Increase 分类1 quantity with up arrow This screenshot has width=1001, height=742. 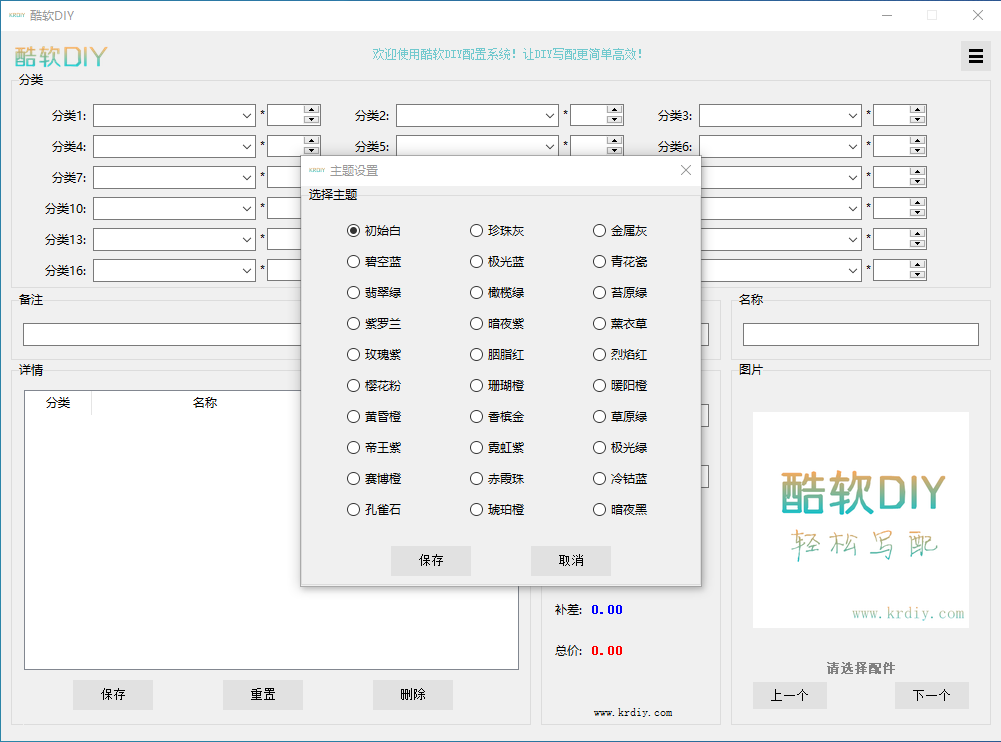[311, 110]
